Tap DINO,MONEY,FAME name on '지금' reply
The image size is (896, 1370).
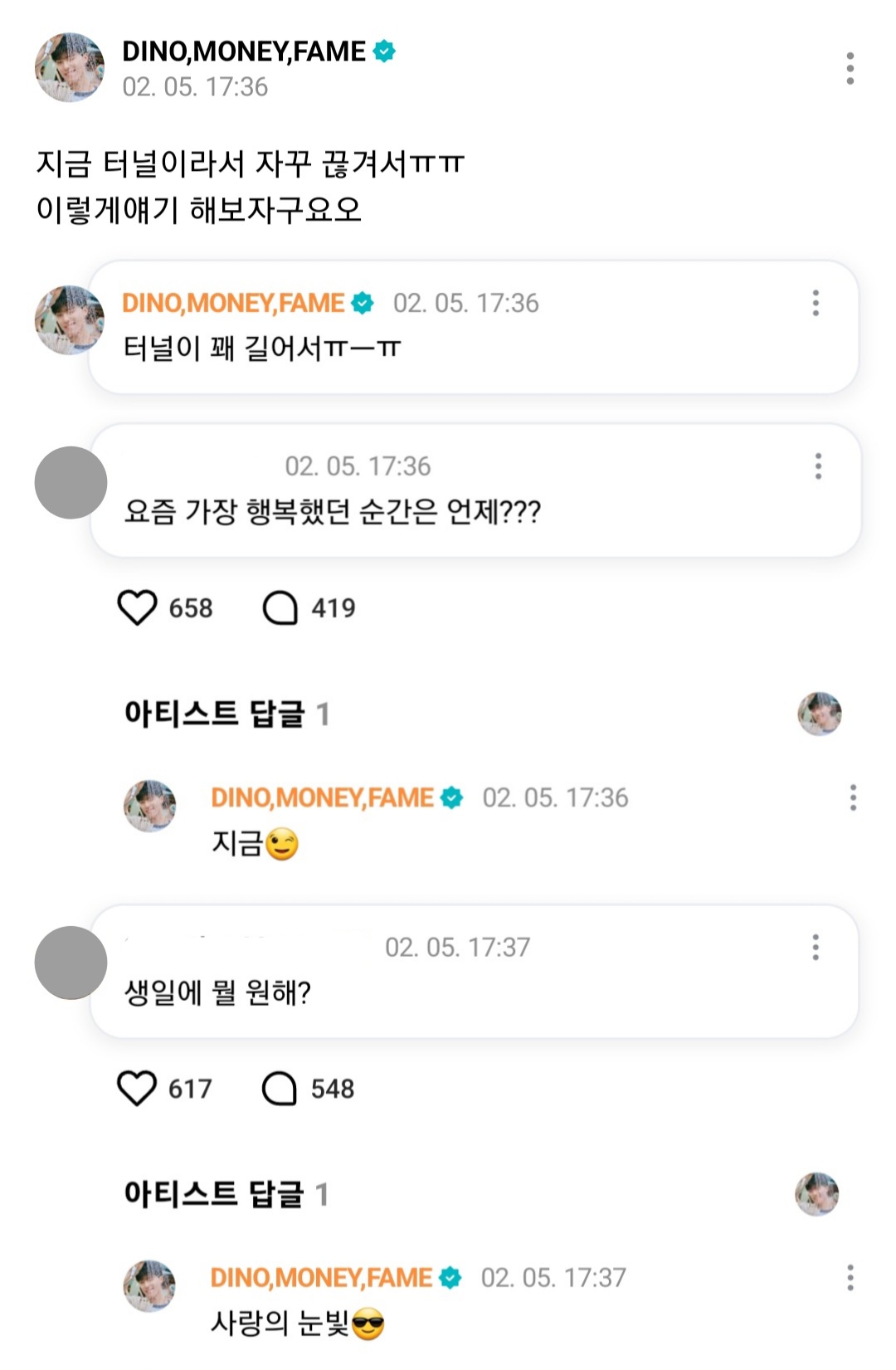click(x=322, y=797)
